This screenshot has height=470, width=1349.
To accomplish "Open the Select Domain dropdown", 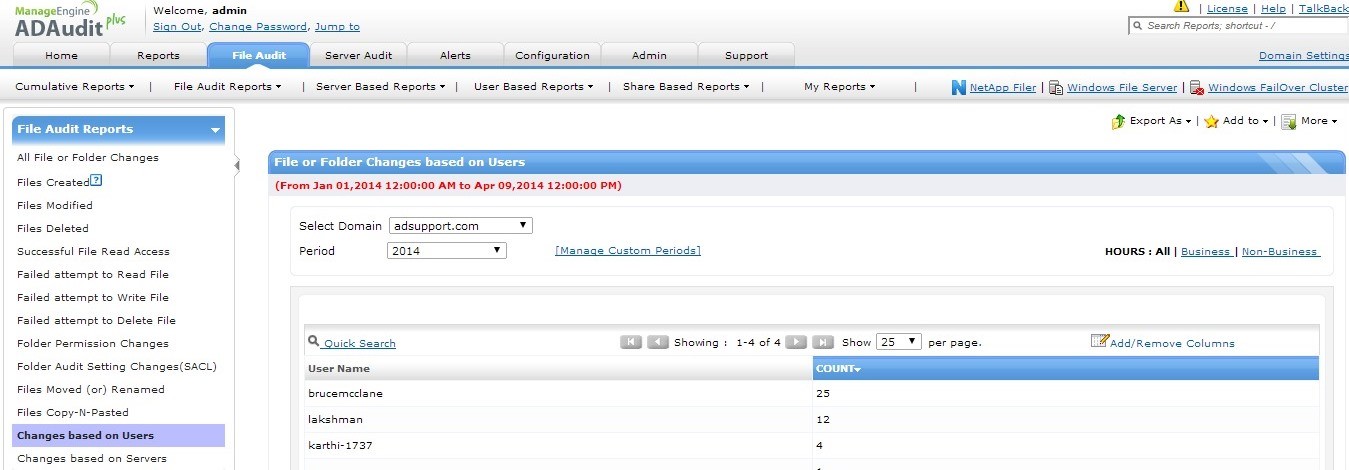I will [461, 226].
